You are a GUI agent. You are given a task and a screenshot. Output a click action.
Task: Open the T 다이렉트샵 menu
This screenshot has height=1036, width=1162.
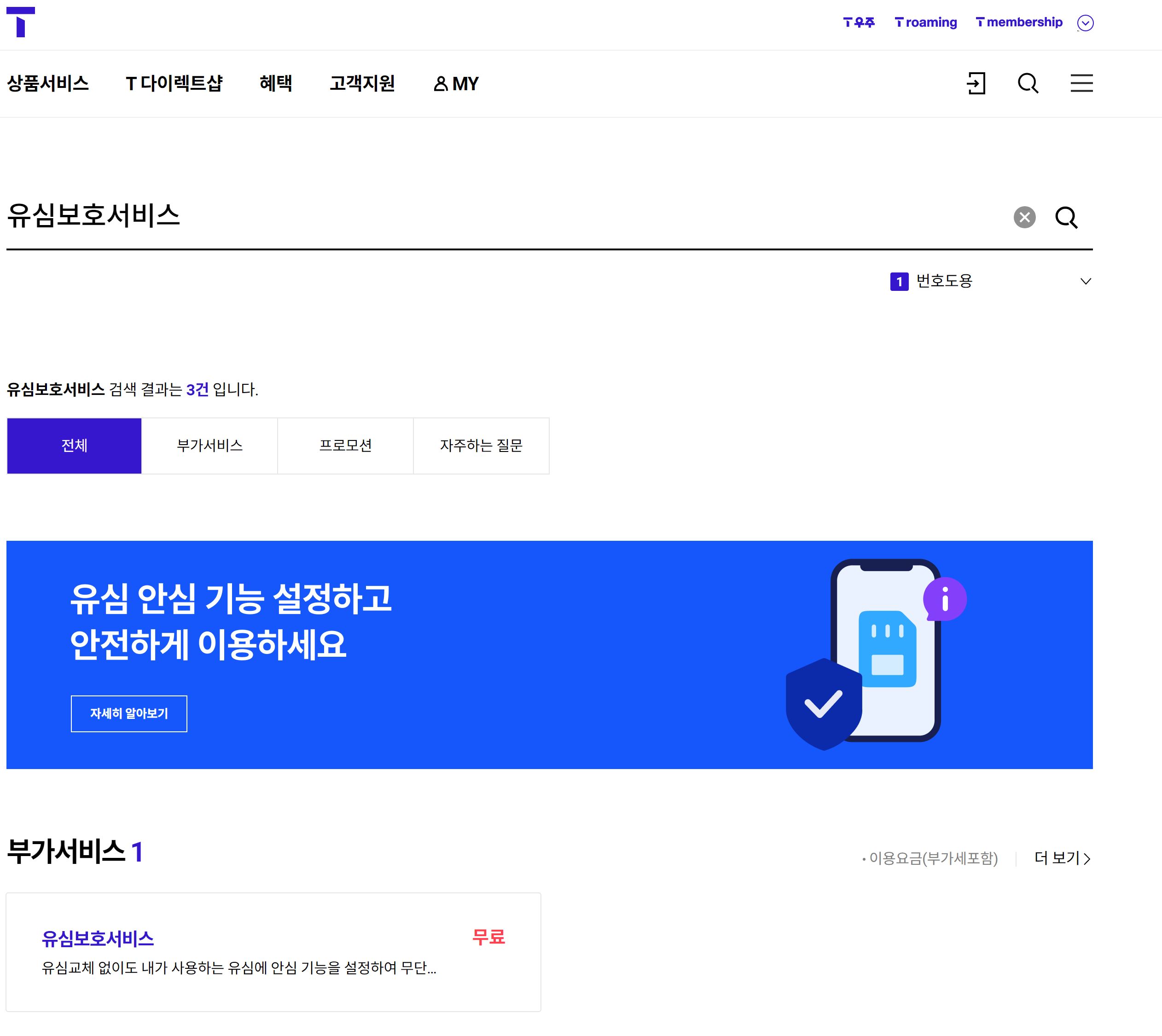point(174,84)
